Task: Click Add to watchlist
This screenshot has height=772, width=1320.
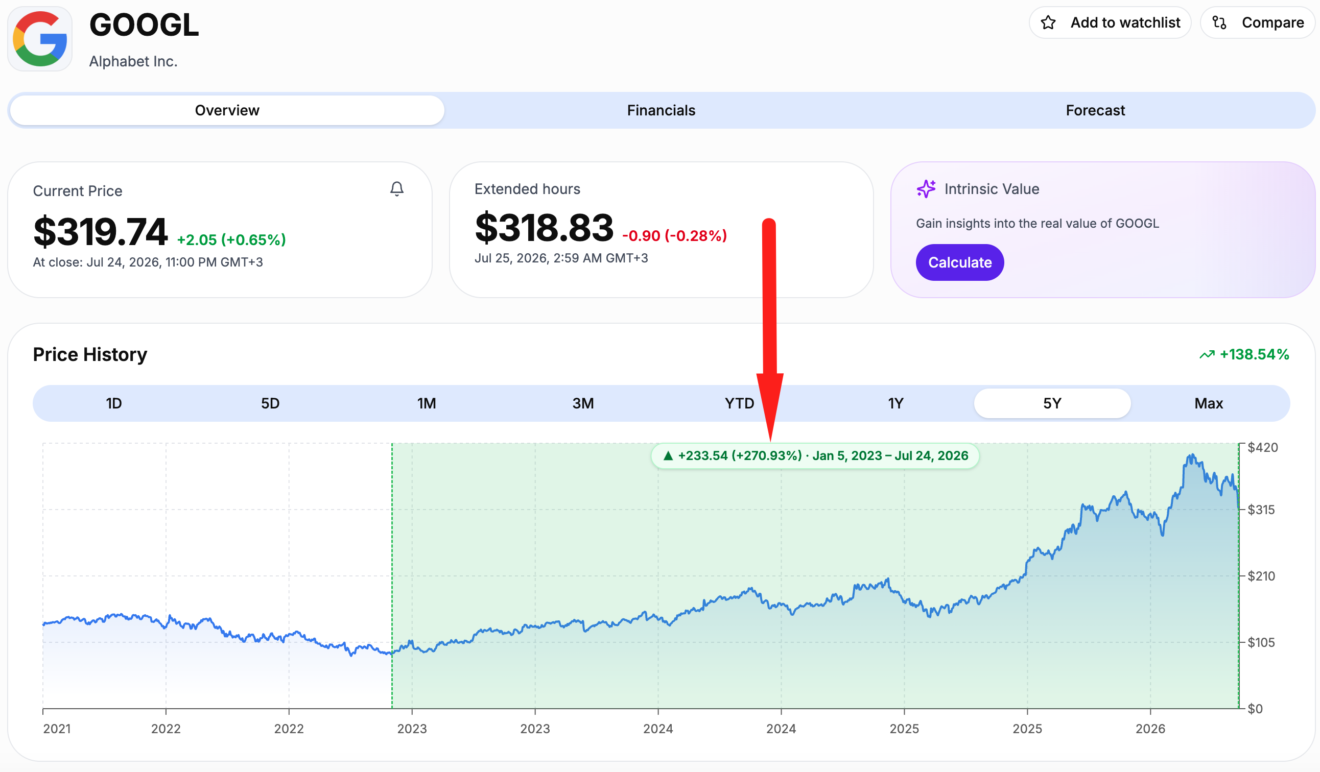Action: tap(1110, 22)
